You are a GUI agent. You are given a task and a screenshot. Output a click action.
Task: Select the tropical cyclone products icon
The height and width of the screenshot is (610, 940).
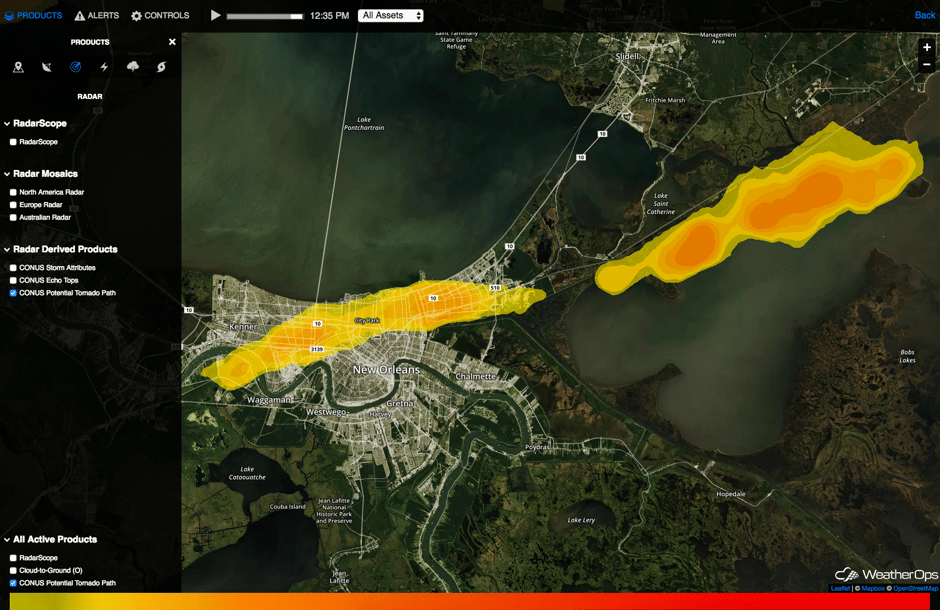(x=161, y=67)
